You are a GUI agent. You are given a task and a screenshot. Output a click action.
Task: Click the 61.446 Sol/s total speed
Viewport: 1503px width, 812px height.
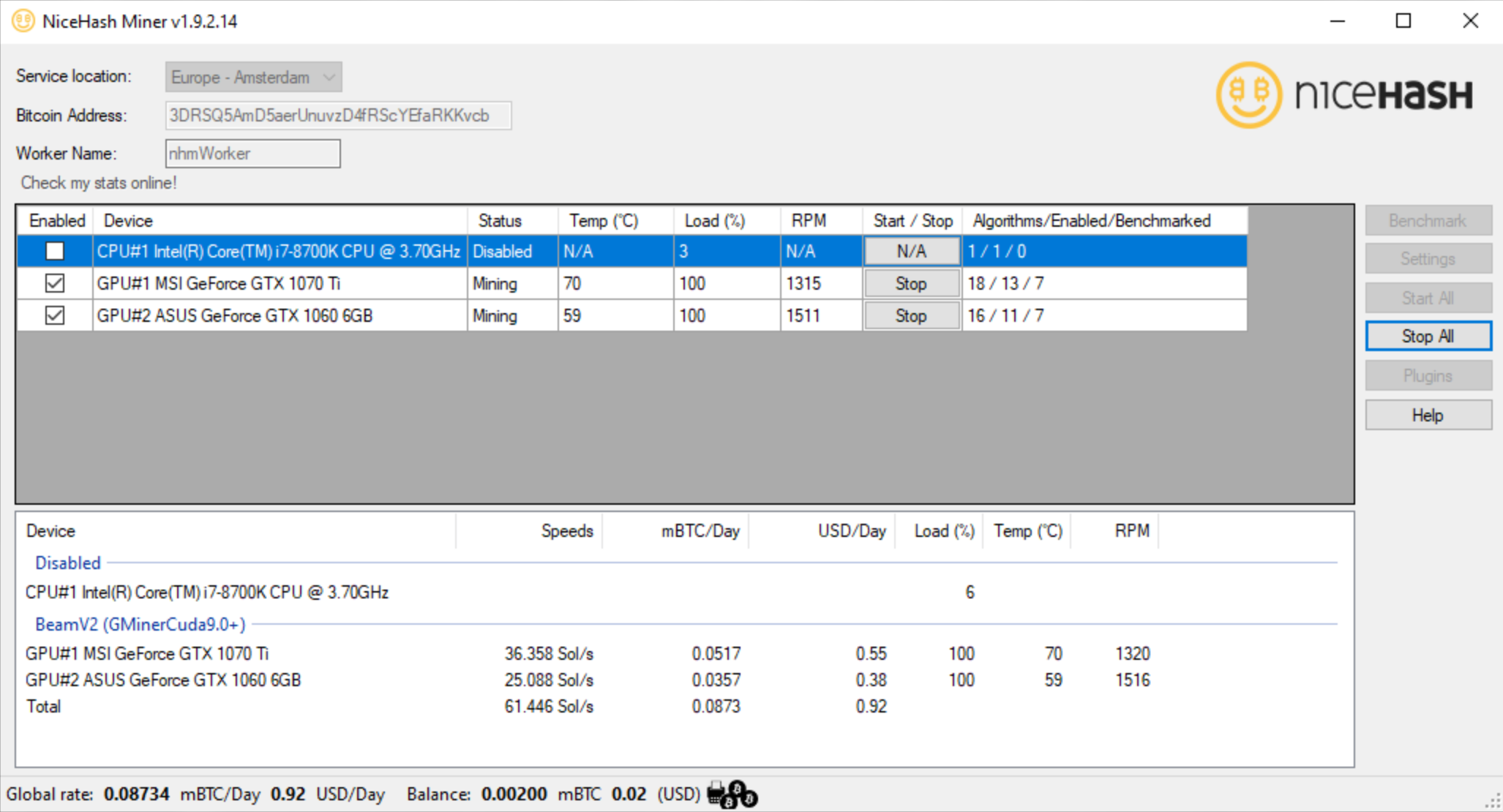coord(549,707)
